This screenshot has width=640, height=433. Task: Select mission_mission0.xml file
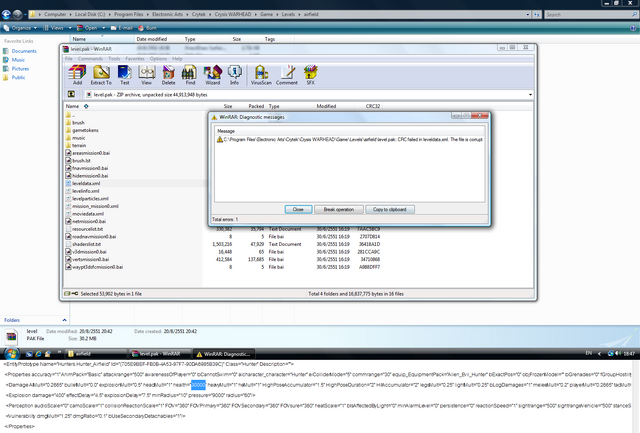pos(95,206)
